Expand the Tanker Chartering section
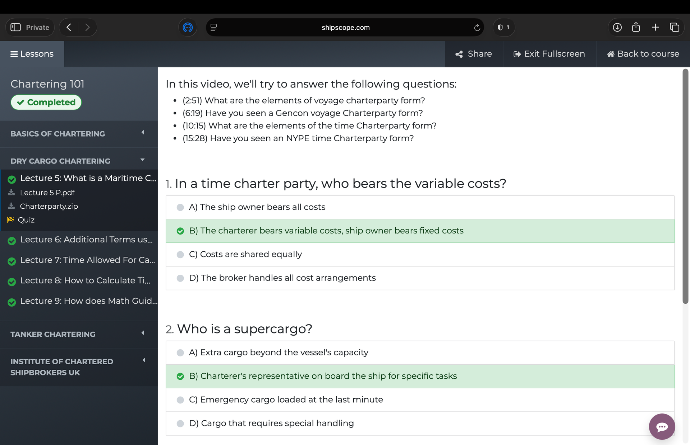690x445 pixels. 142,333
